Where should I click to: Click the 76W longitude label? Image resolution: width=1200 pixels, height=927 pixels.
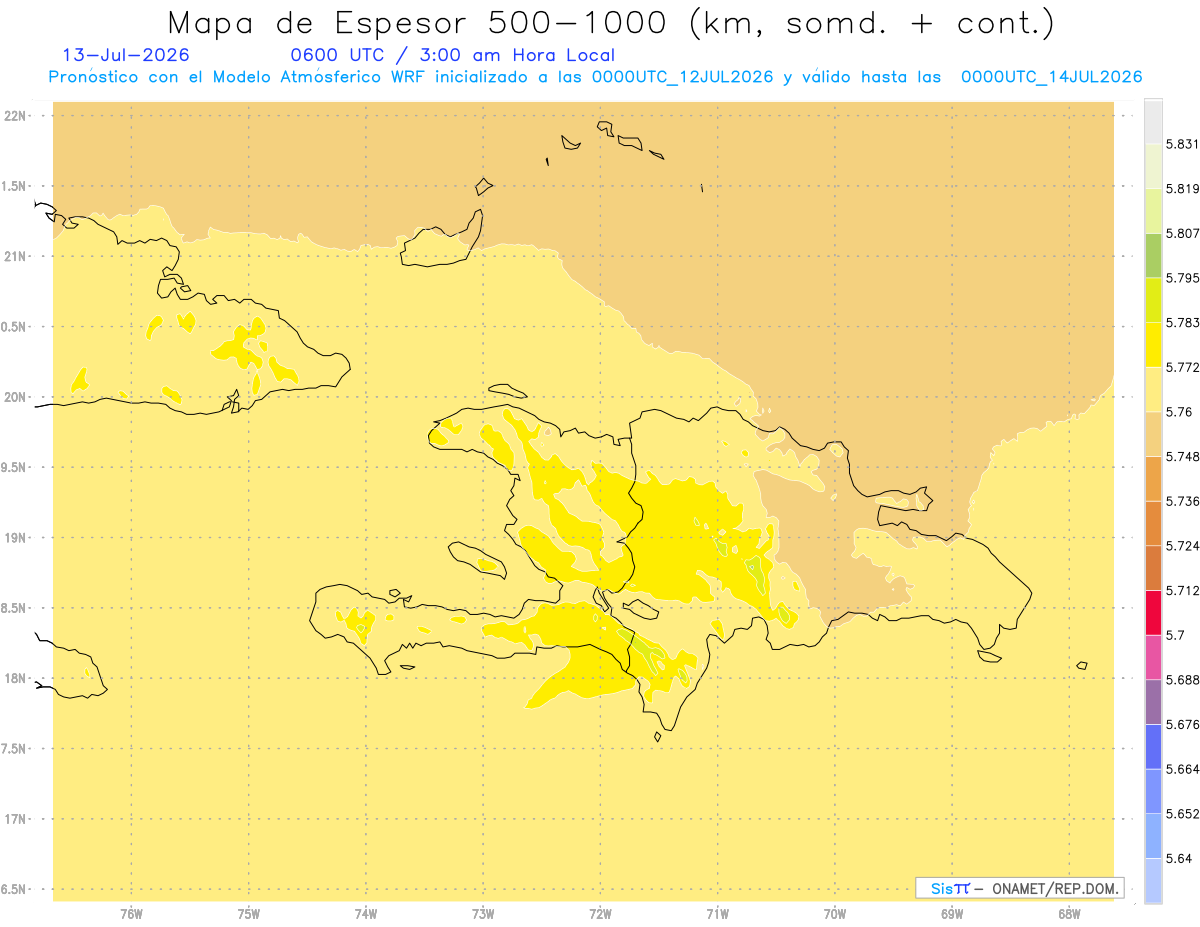tap(131, 914)
